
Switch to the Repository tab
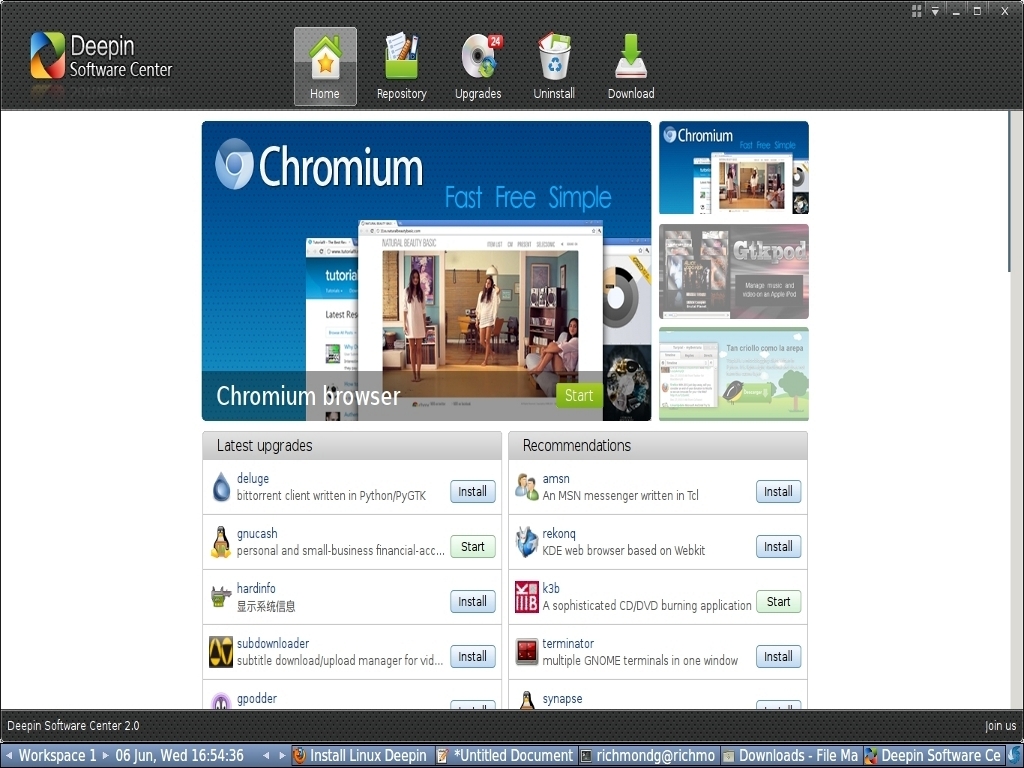pos(401,67)
